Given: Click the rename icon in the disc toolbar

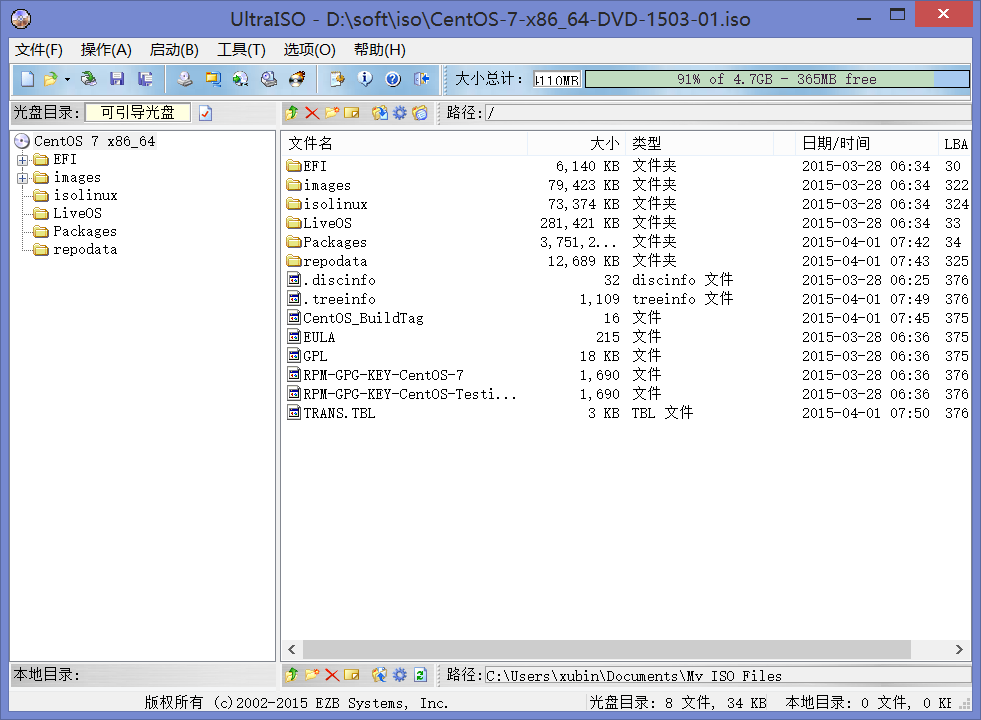Looking at the screenshot, I should point(352,113).
